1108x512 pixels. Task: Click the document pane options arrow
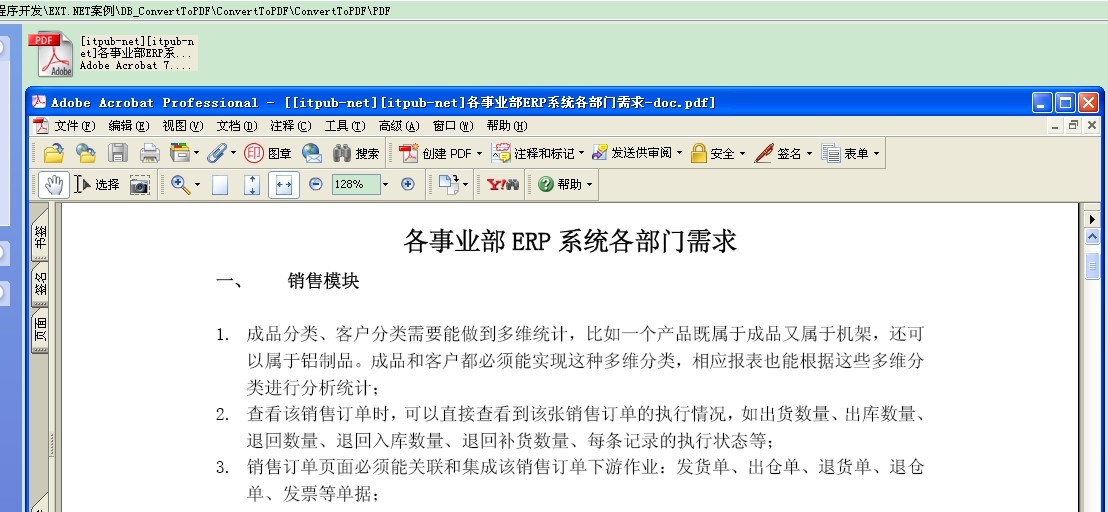[1092, 220]
